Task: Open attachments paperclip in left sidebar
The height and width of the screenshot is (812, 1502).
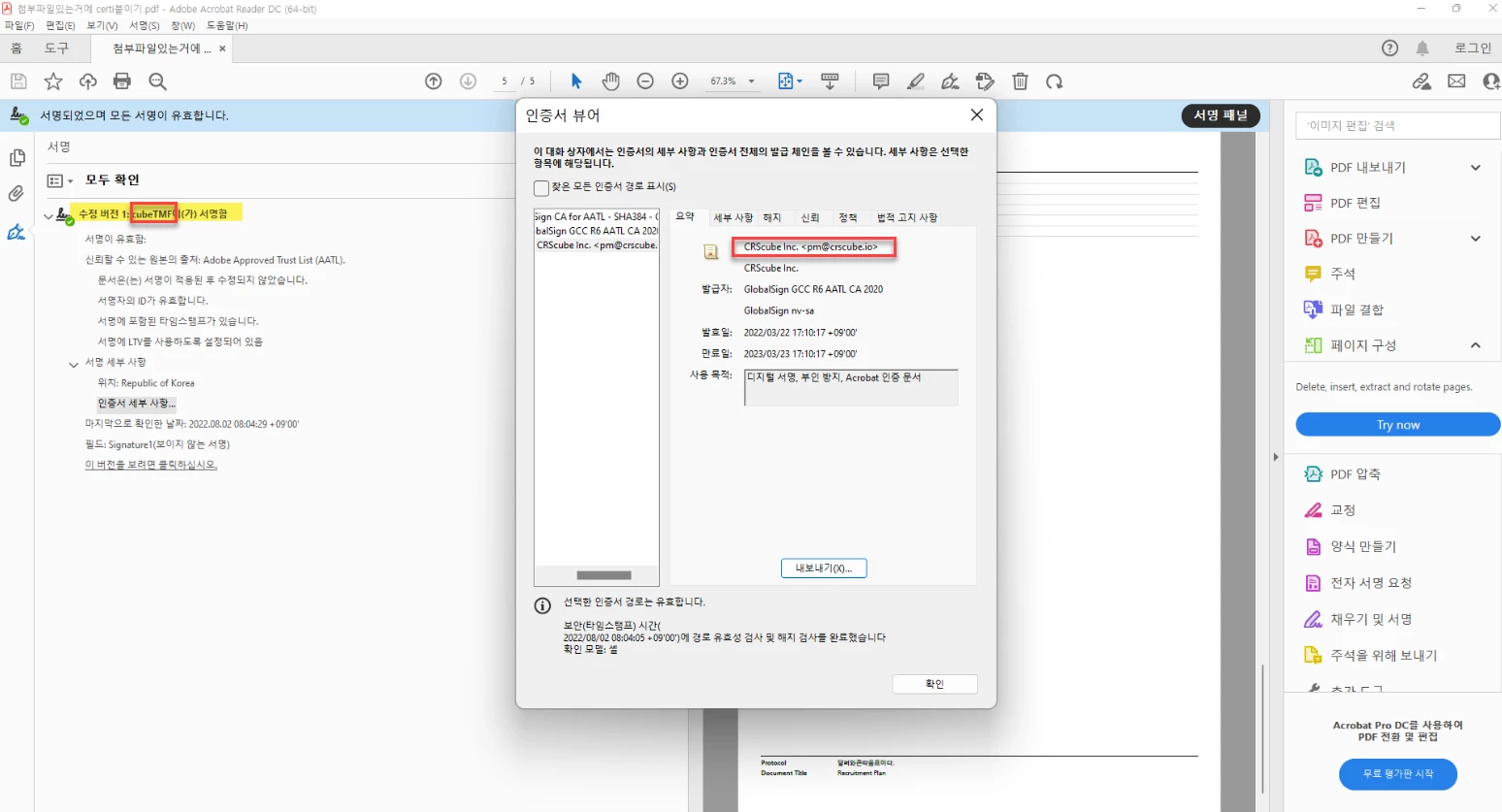Action: click(x=16, y=193)
